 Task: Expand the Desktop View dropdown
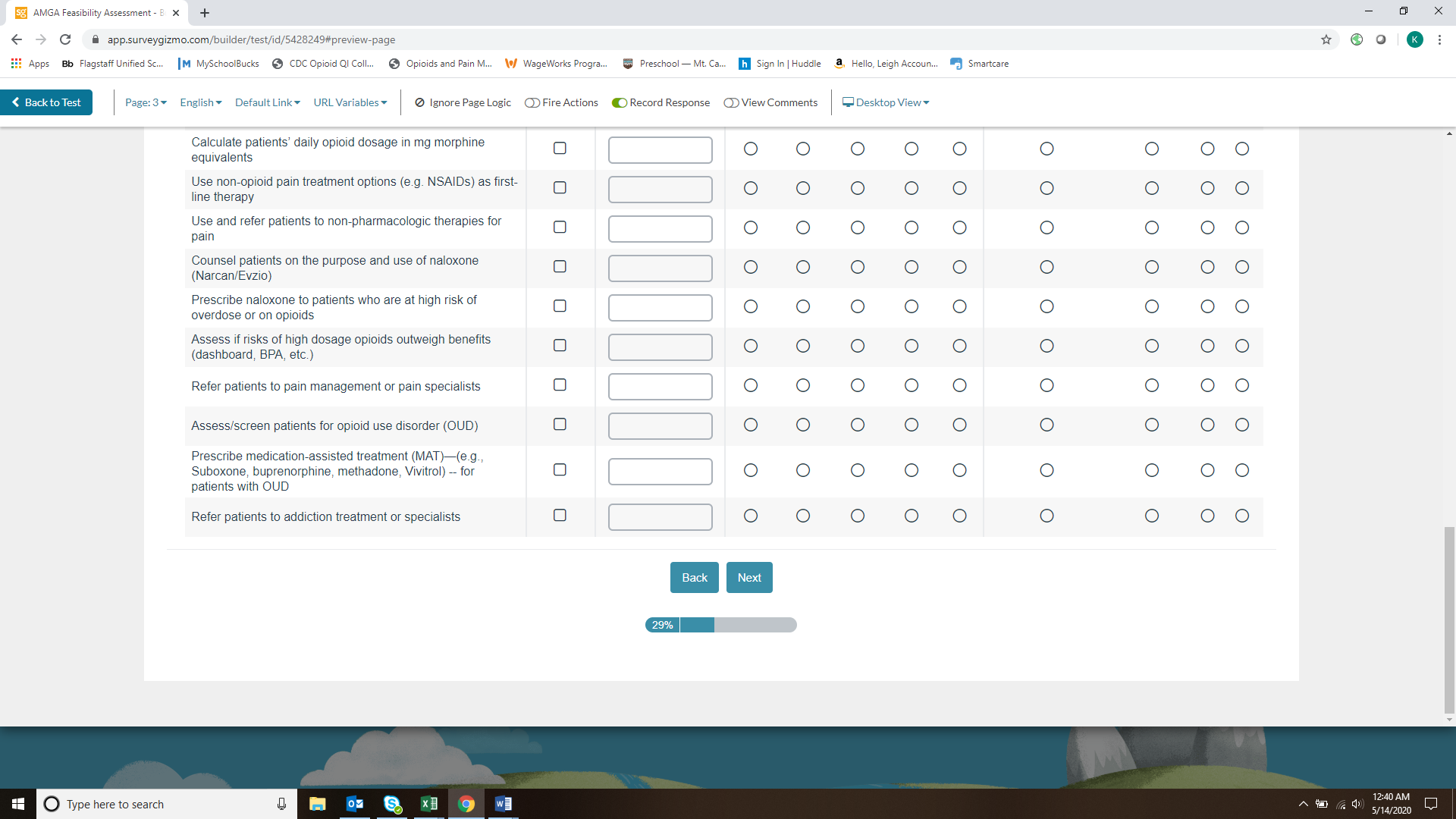(886, 102)
